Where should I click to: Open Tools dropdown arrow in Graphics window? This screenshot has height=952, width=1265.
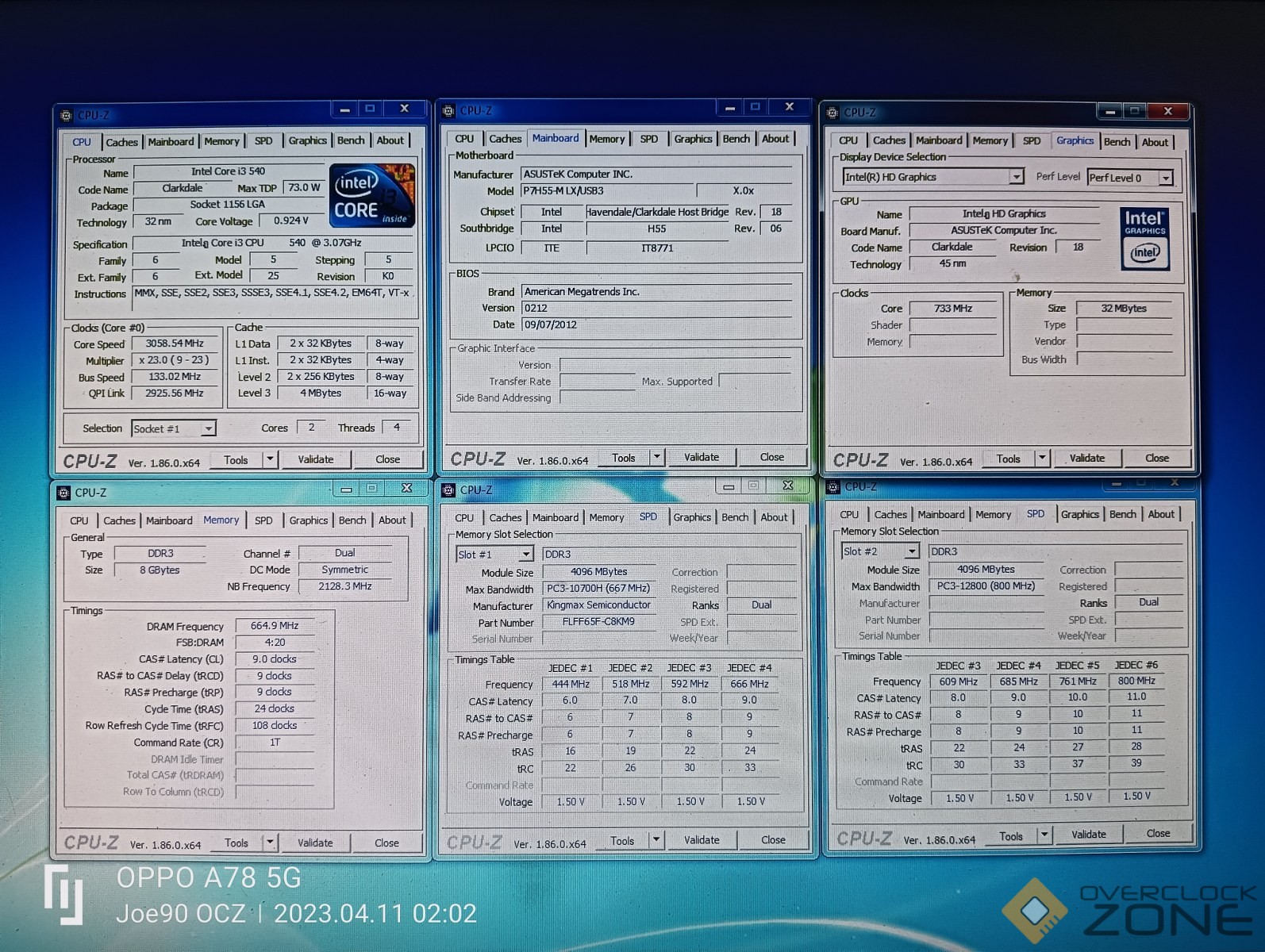[x=1043, y=459]
